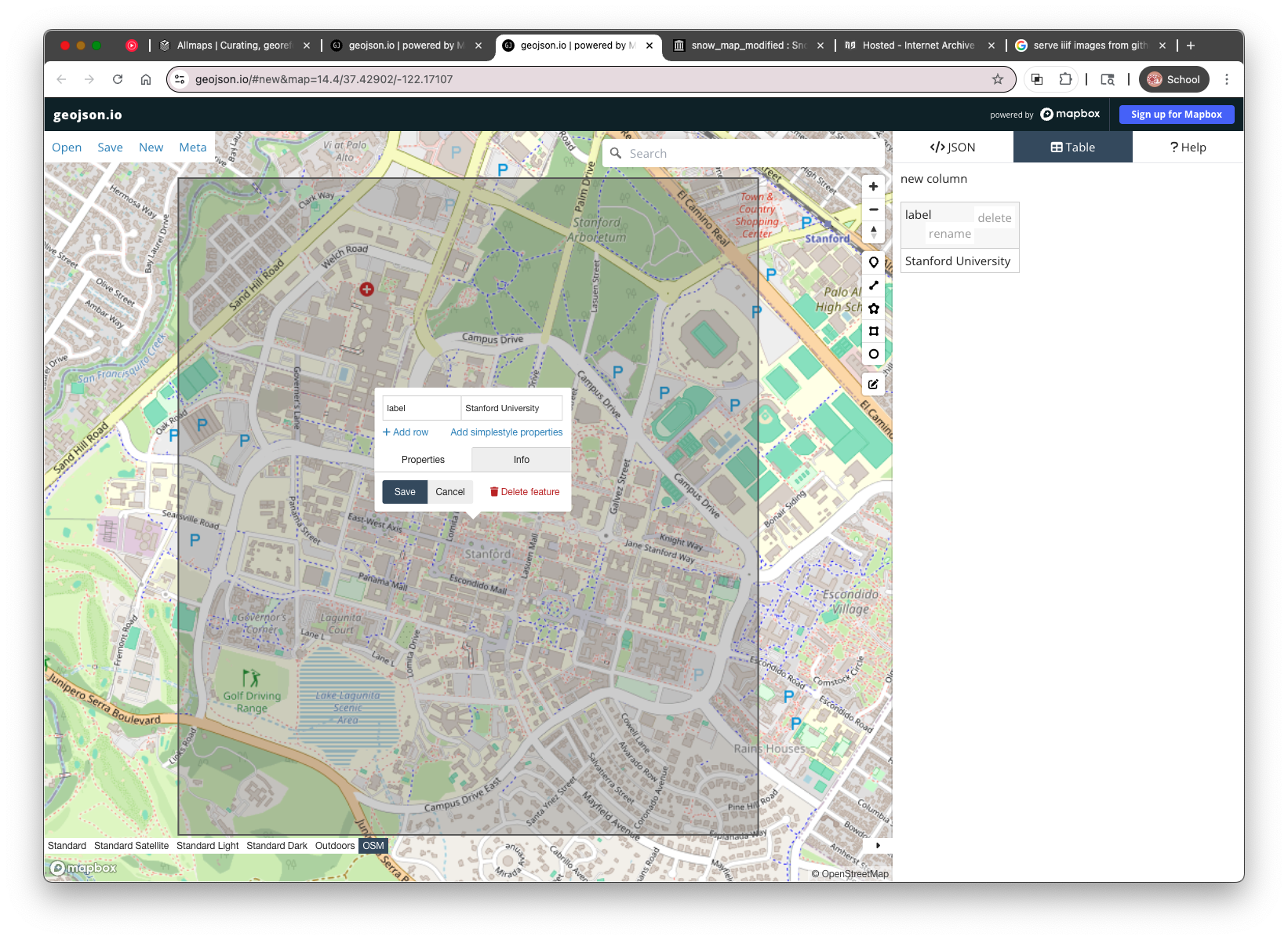The width and height of the screenshot is (1288, 940).
Task: Switch to snow_map_modified browser tab
Action: click(x=748, y=46)
